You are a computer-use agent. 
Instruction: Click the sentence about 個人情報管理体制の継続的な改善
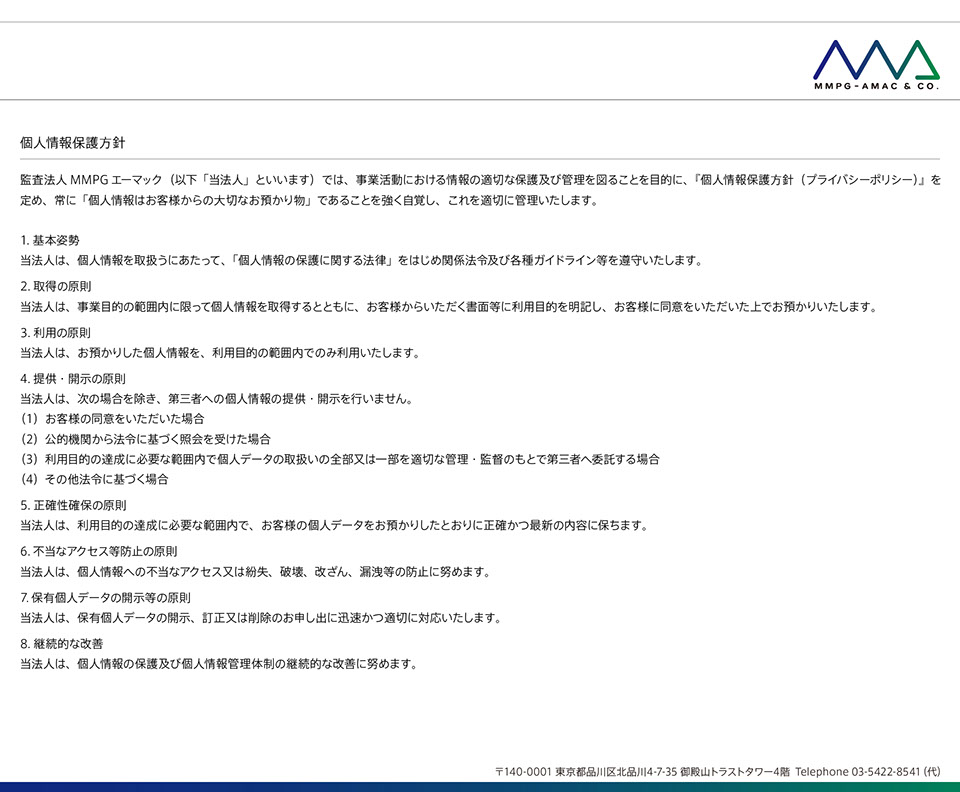tap(219, 664)
